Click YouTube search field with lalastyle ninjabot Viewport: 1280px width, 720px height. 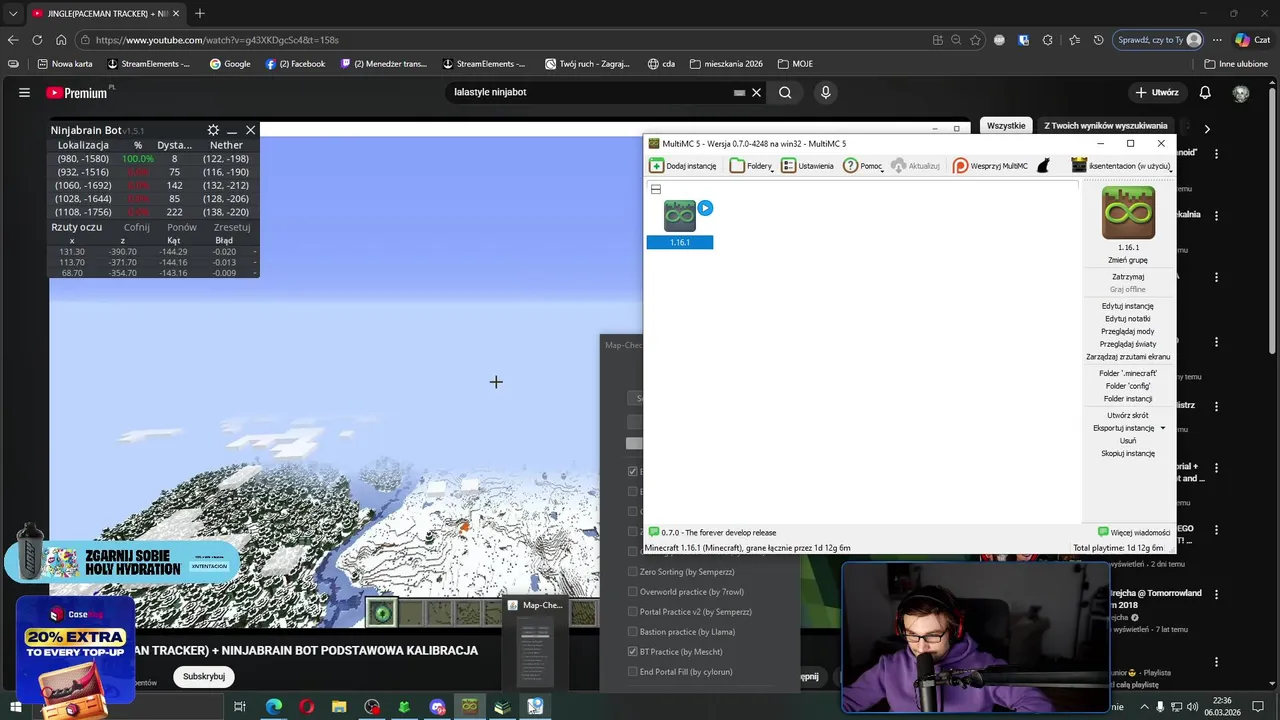(x=590, y=92)
